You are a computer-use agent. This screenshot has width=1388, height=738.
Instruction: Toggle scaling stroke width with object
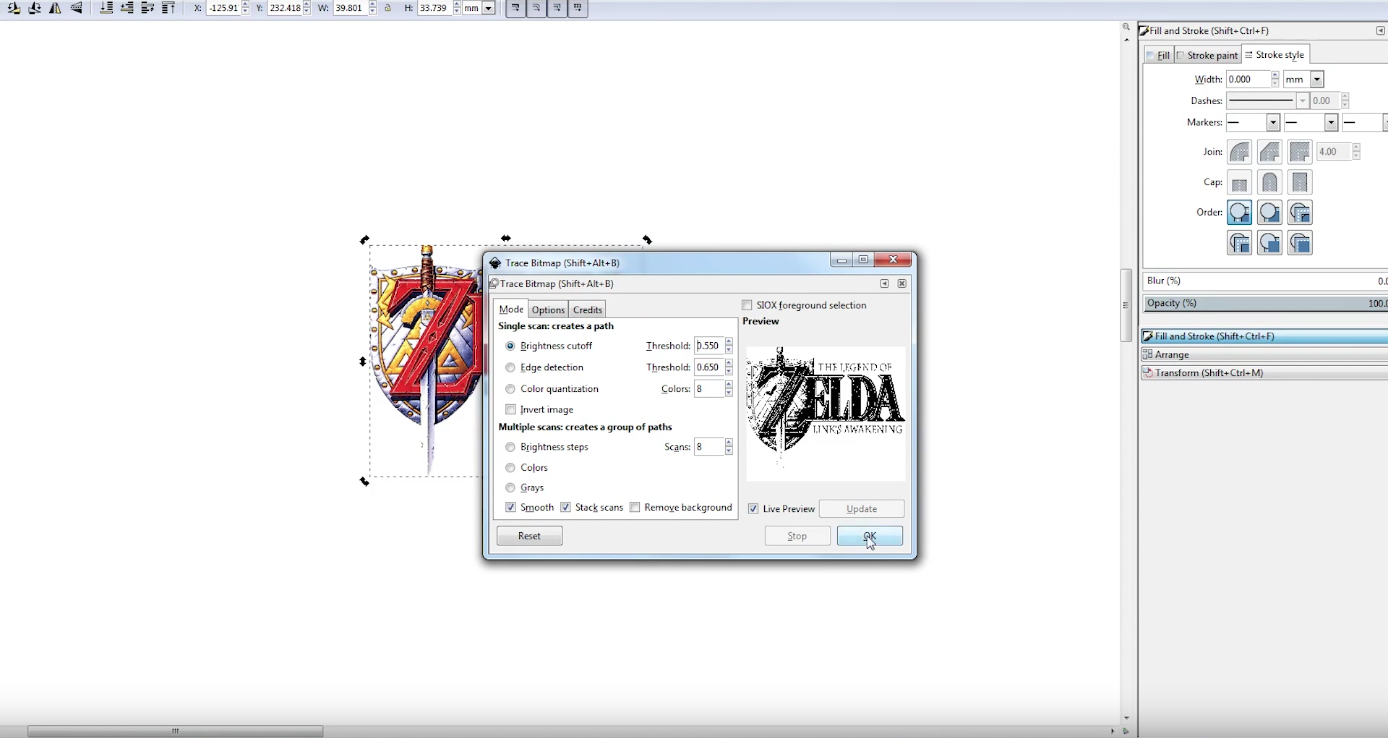515,8
